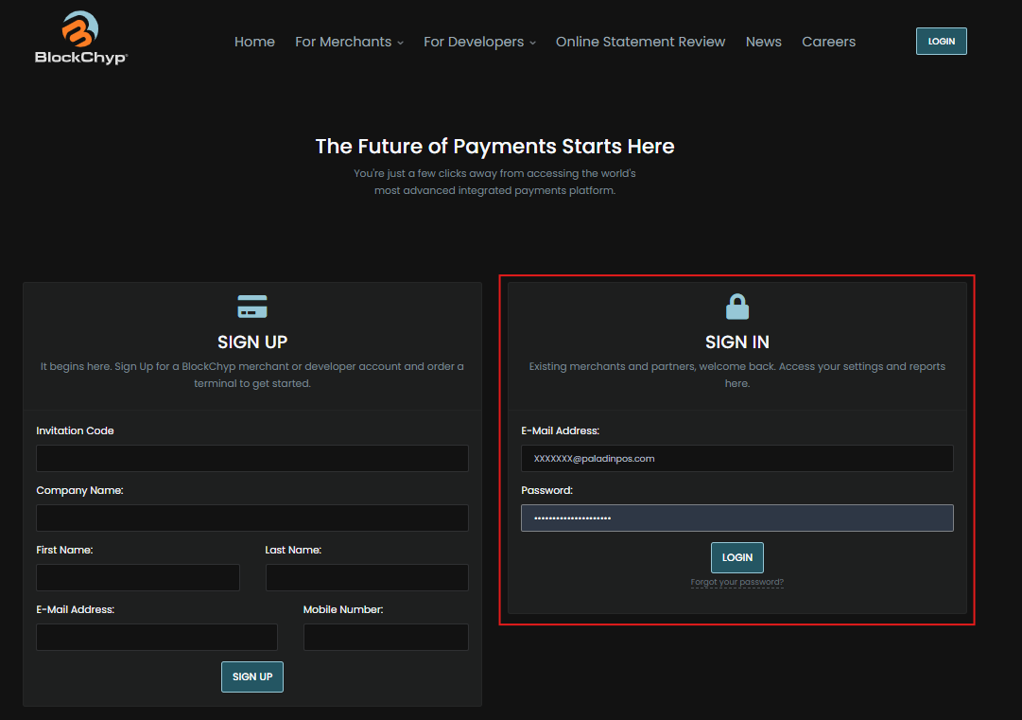Open the For Developers menu
The height and width of the screenshot is (720, 1022).
(x=474, y=42)
